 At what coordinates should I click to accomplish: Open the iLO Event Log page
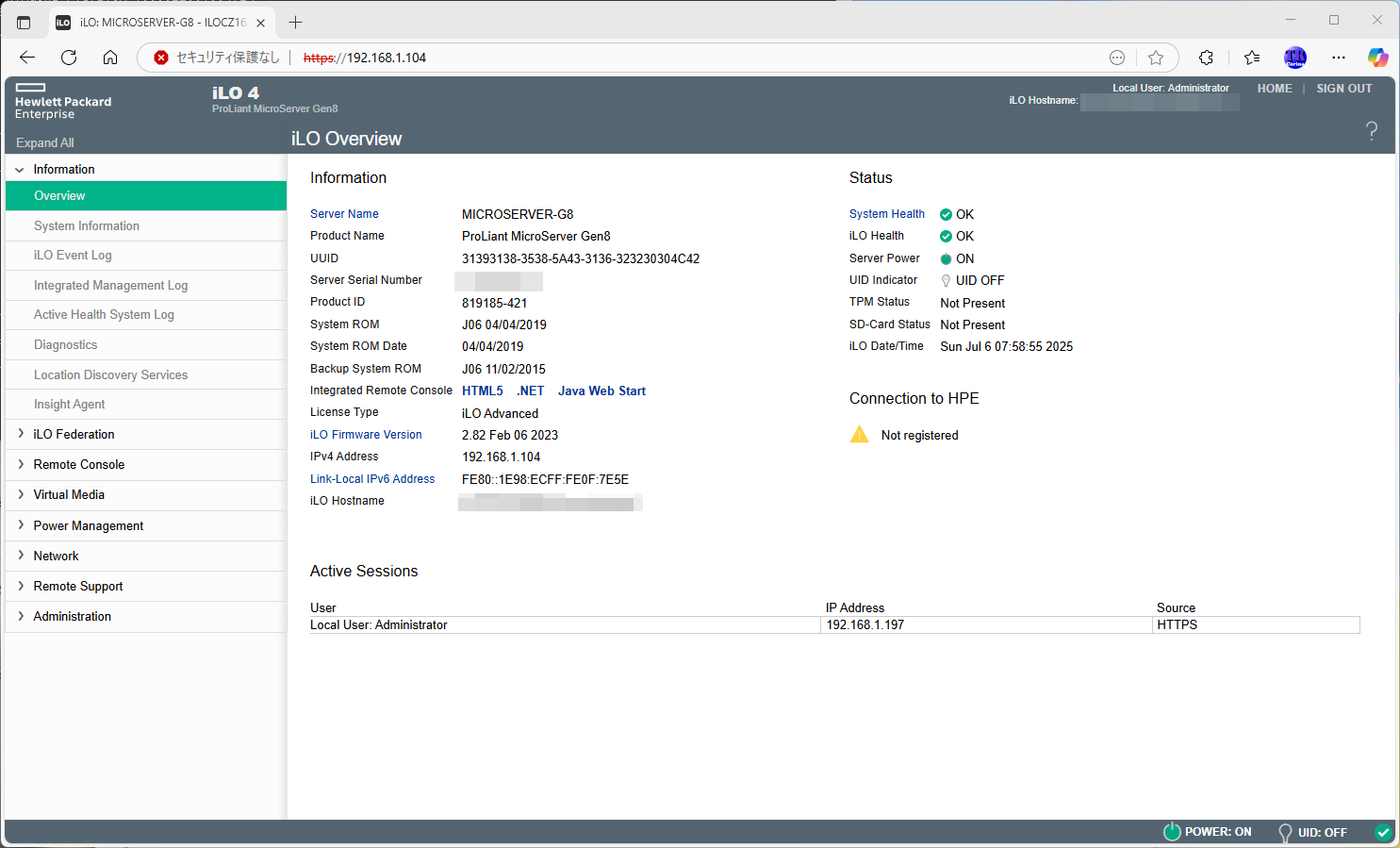point(73,256)
